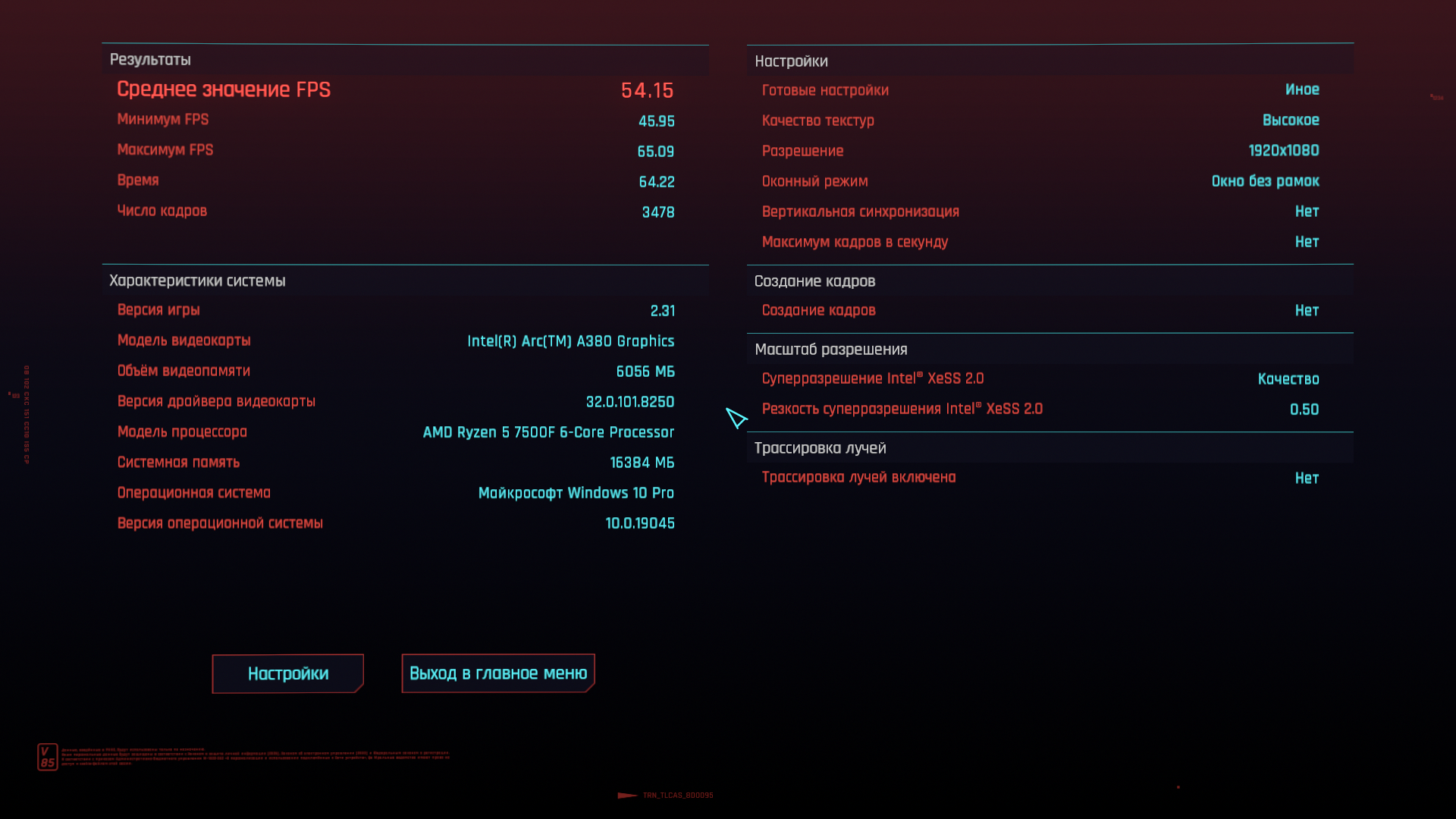Click Качество текстур value Высокое

pos(1290,120)
